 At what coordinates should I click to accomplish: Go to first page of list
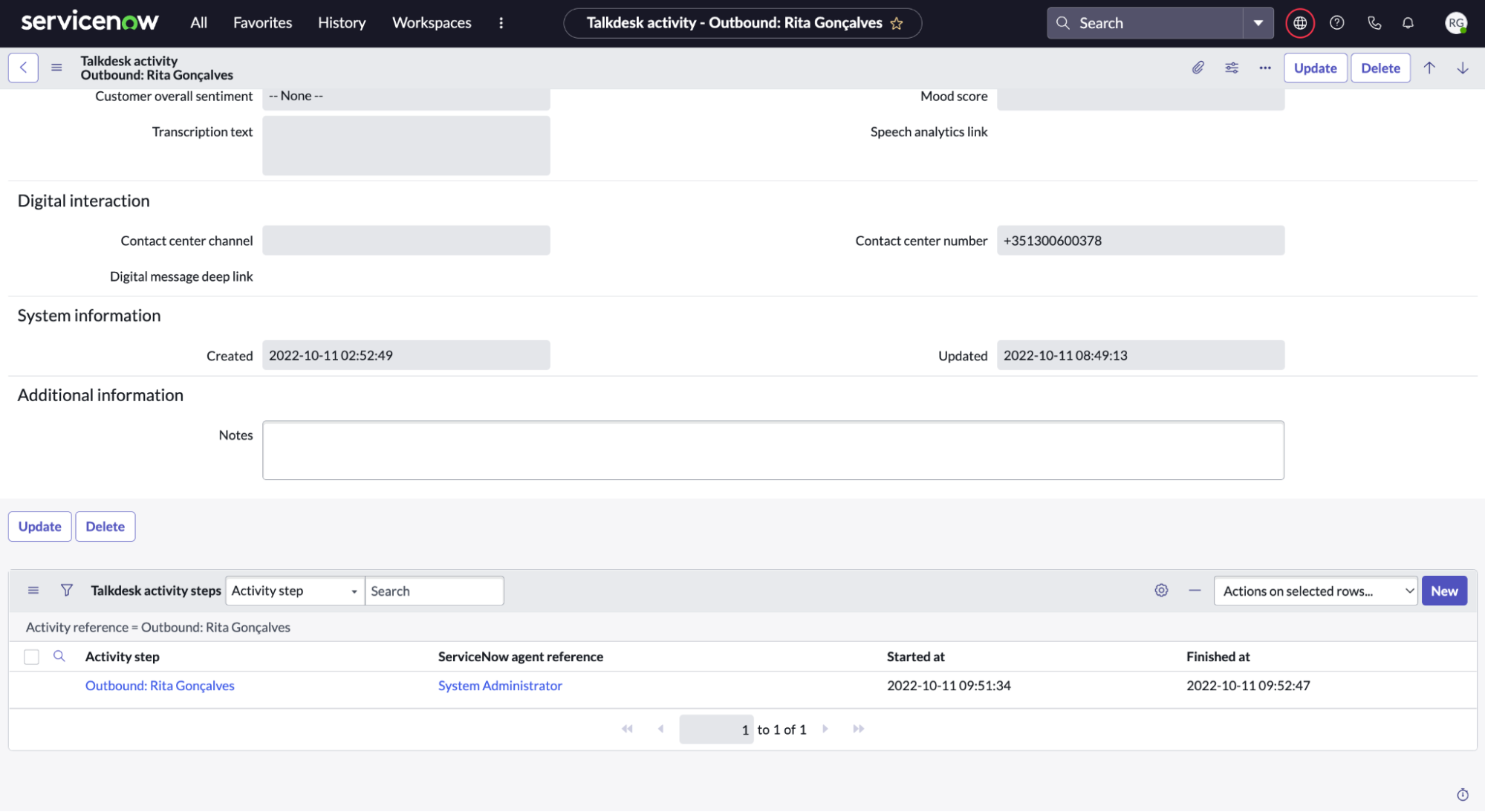click(x=628, y=729)
